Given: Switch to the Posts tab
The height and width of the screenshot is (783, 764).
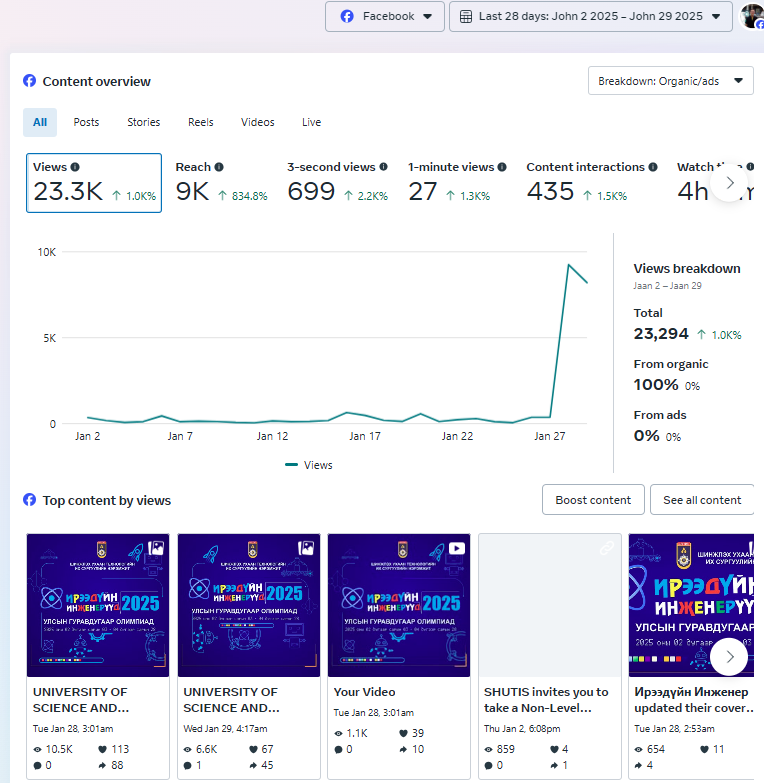Looking at the screenshot, I should click(x=86, y=122).
